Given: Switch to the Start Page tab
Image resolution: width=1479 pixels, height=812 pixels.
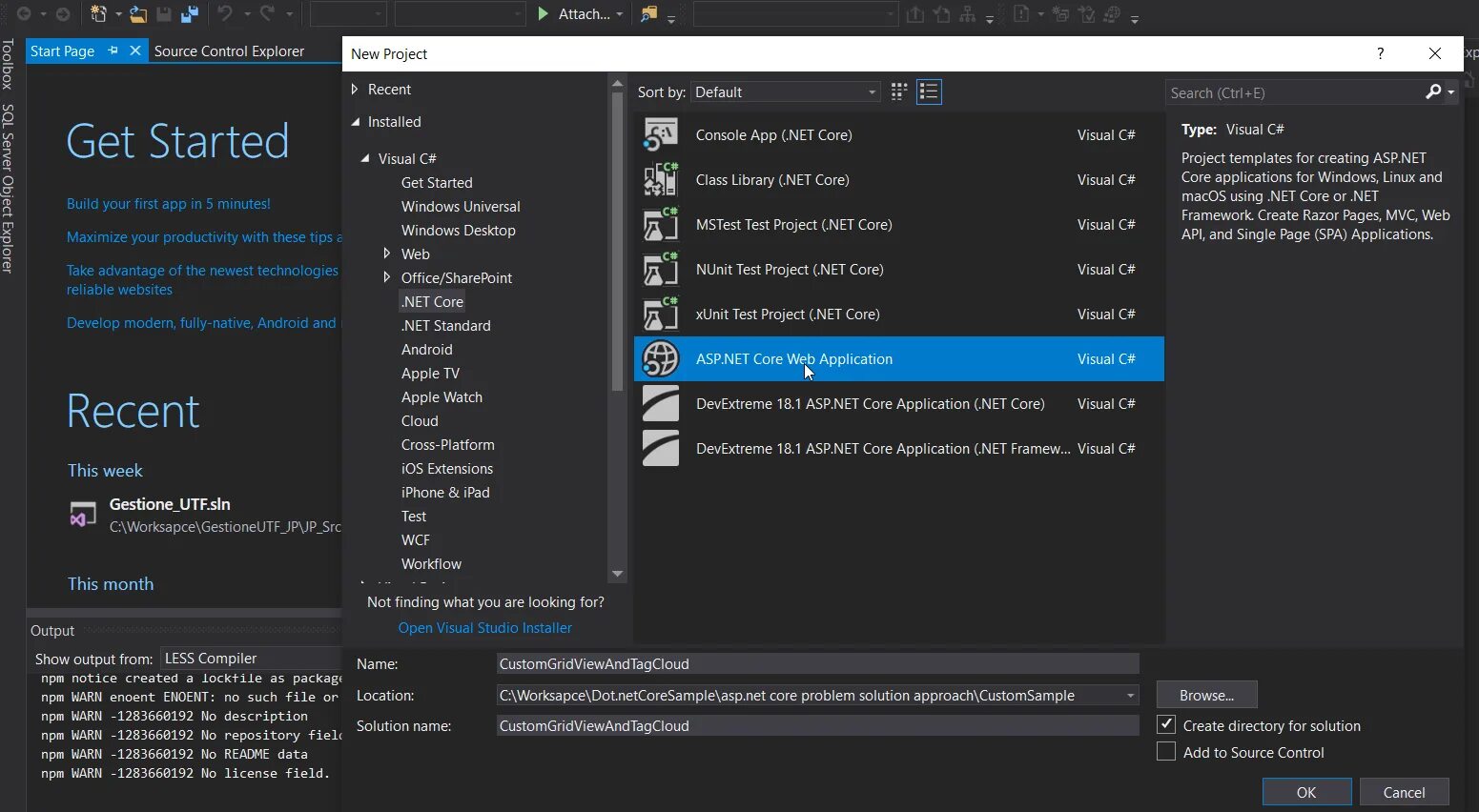Looking at the screenshot, I should pyautogui.click(x=62, y=51).
